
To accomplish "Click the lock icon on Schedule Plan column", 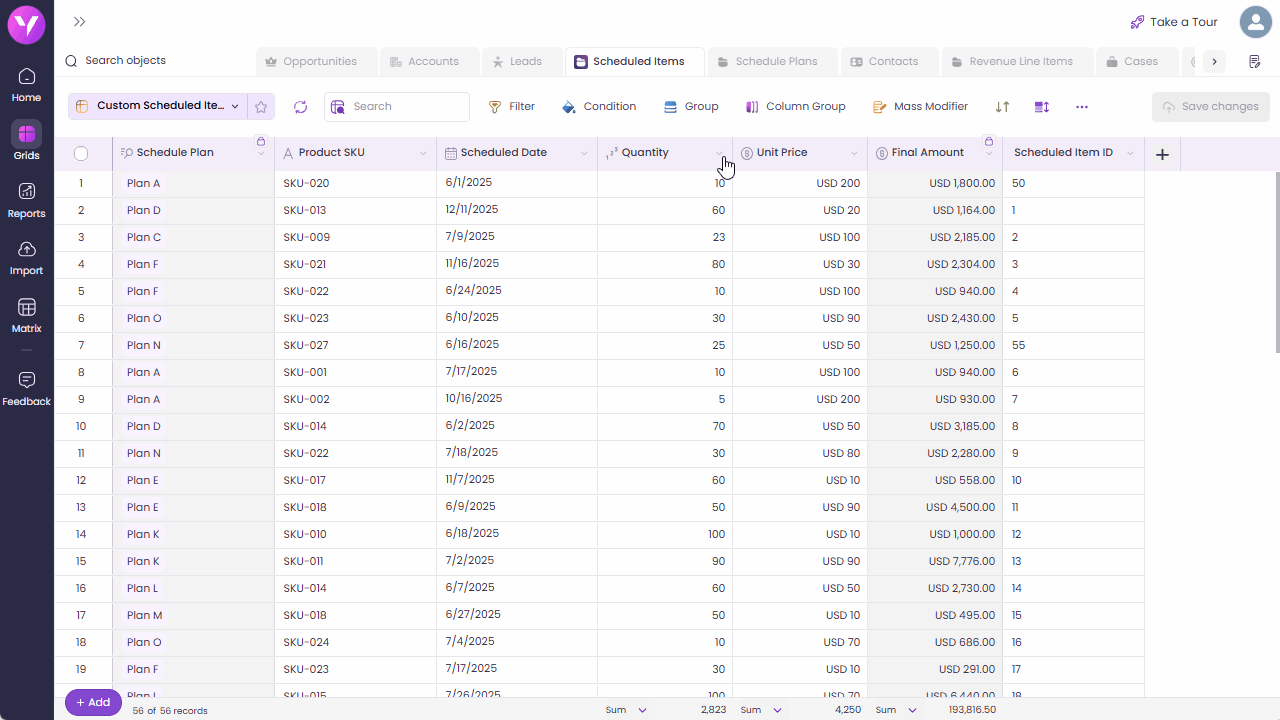I will point(261,141).
